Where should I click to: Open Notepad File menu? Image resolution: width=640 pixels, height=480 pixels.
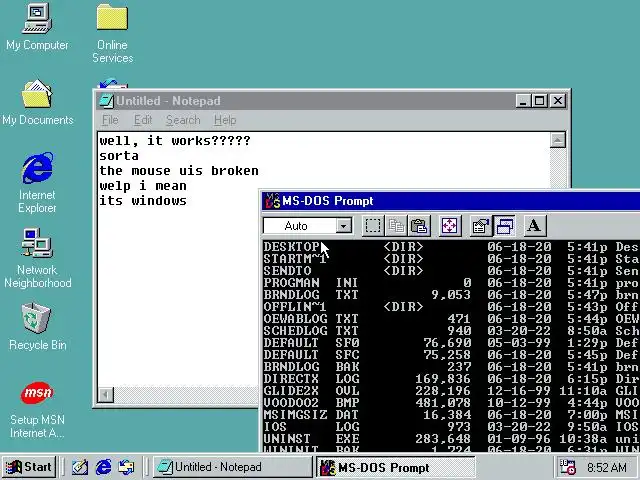(110, 120)
